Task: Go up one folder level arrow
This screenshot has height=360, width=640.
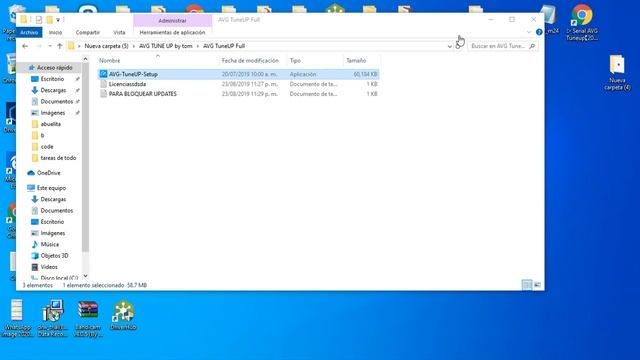Action: click(60, 46)
